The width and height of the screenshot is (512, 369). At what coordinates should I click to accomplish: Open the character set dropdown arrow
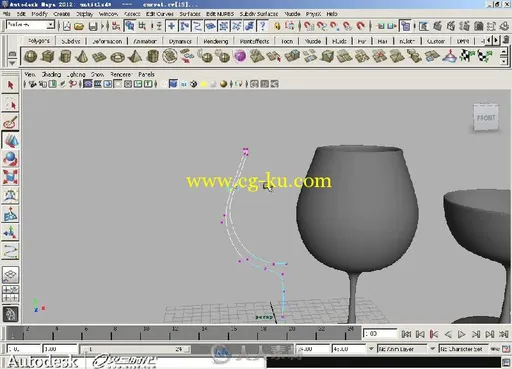(x=432, y=349)
